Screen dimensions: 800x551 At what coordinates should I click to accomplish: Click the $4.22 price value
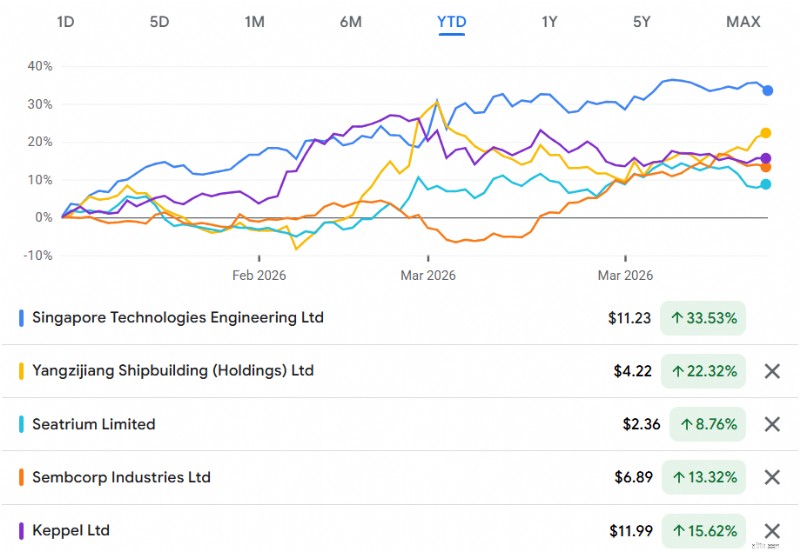[633, 371]
